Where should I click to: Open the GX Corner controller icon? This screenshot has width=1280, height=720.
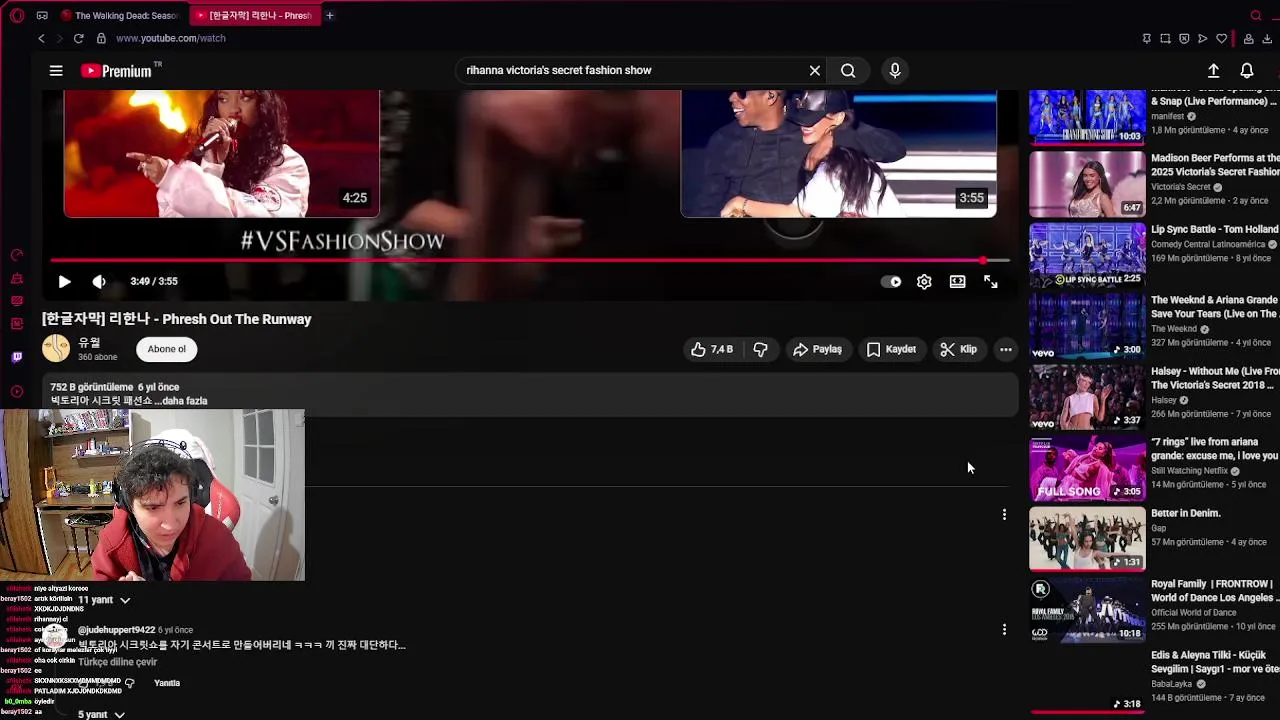pos(42,15)
